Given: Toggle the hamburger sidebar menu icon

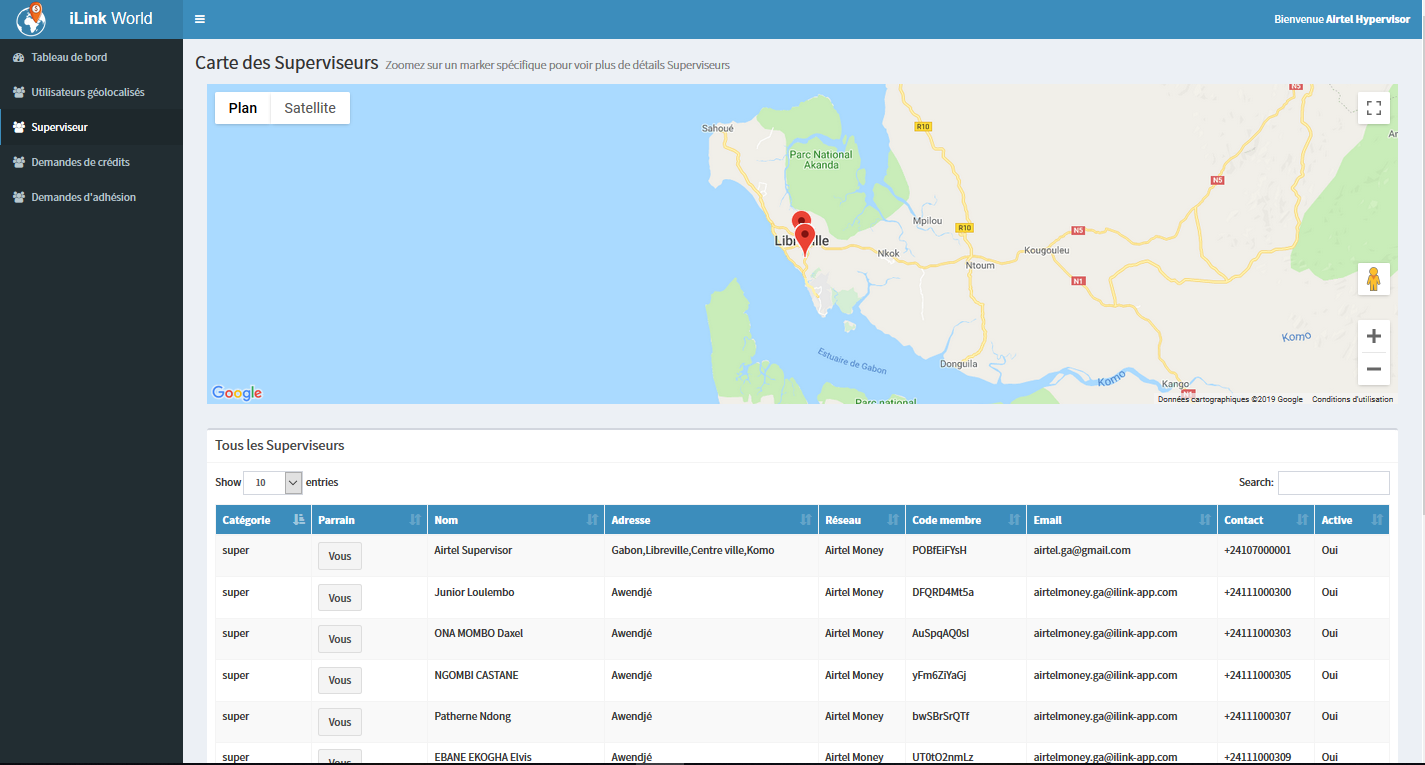Looking at the screenshot, I should tap(200, 19).
